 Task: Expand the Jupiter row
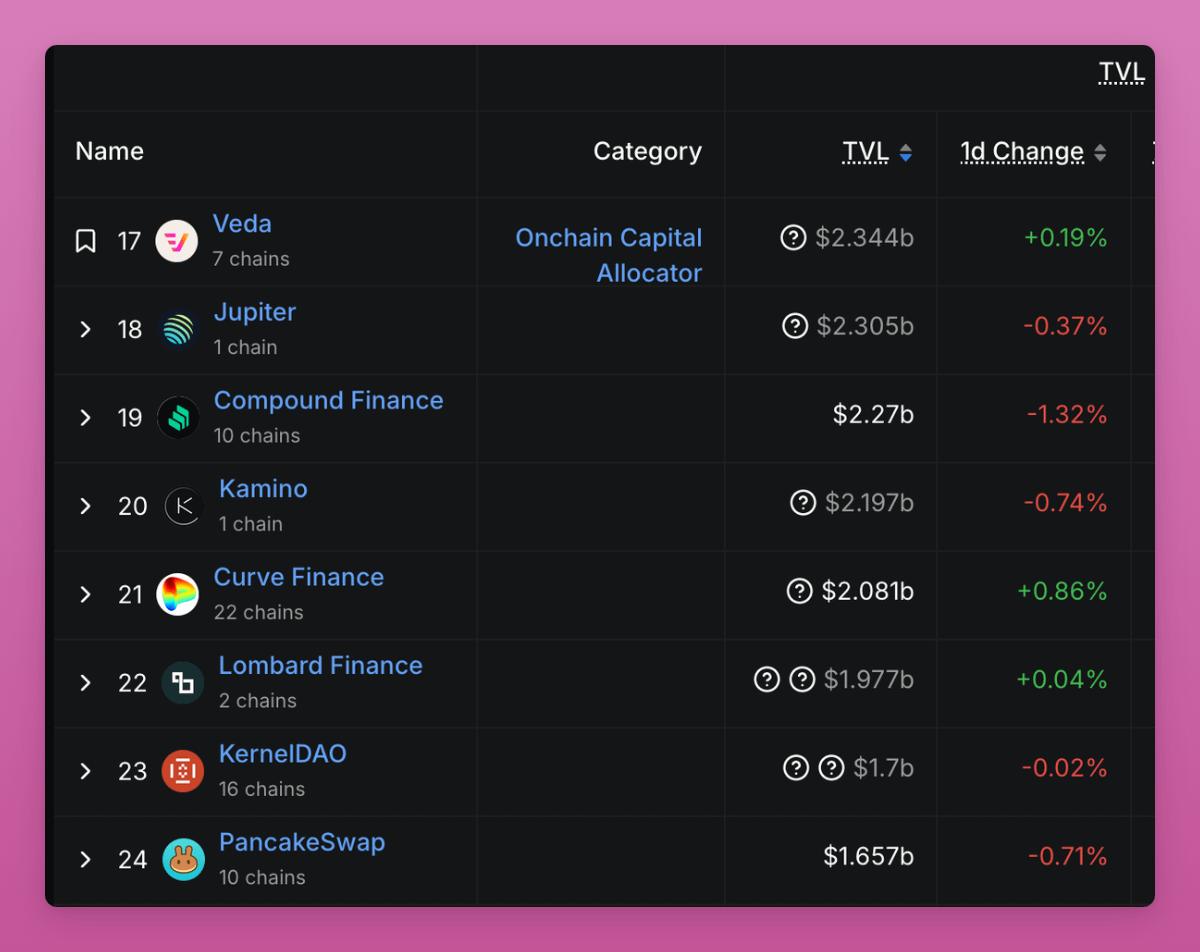(86, 329)
